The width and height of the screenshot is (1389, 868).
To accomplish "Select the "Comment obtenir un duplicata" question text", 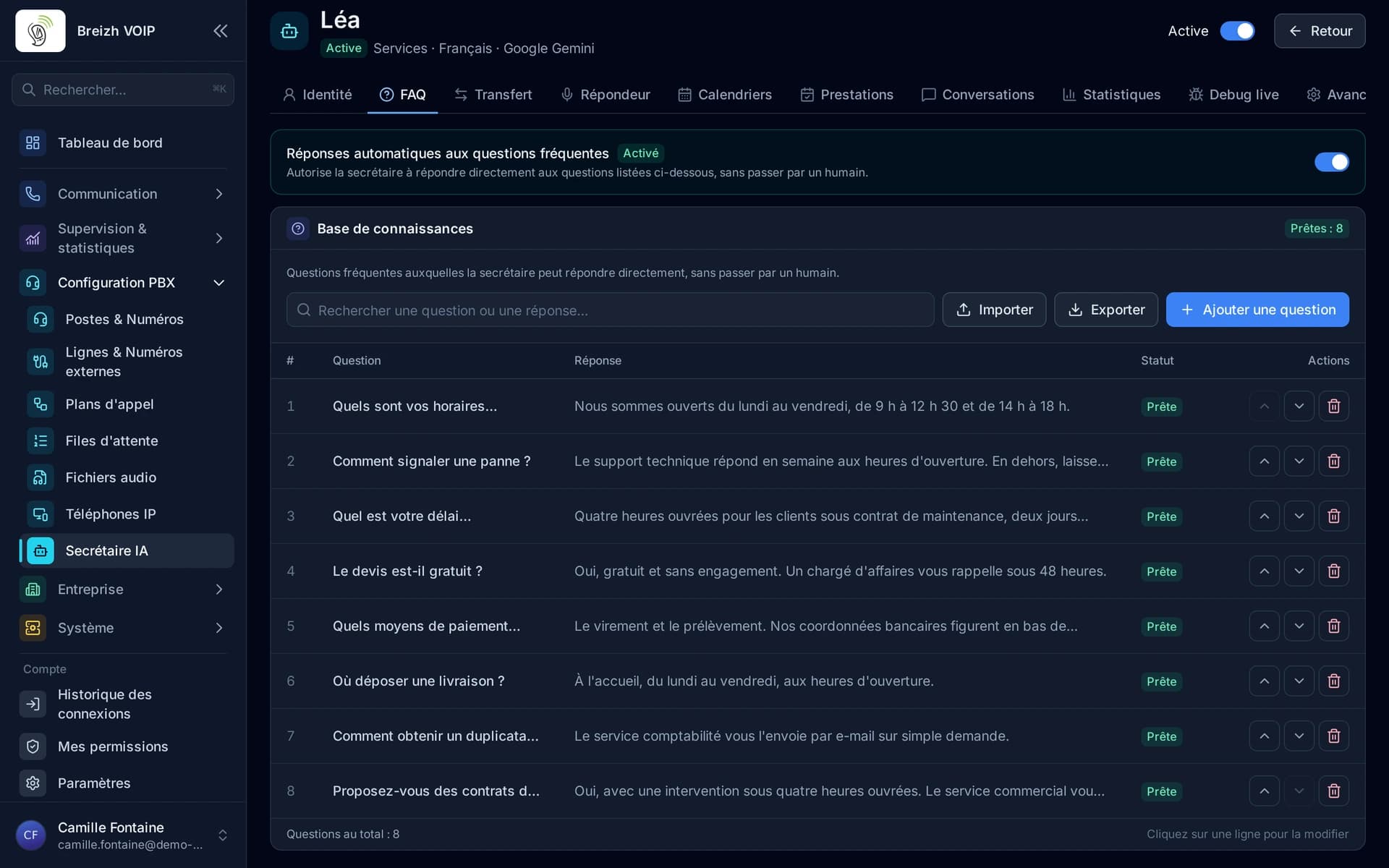I will pos(436,736).
